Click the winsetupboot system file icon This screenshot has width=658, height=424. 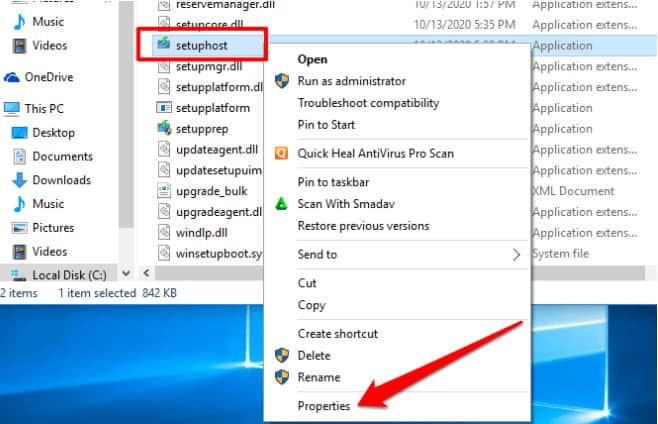pyautogui.click(x=164, y=253)
